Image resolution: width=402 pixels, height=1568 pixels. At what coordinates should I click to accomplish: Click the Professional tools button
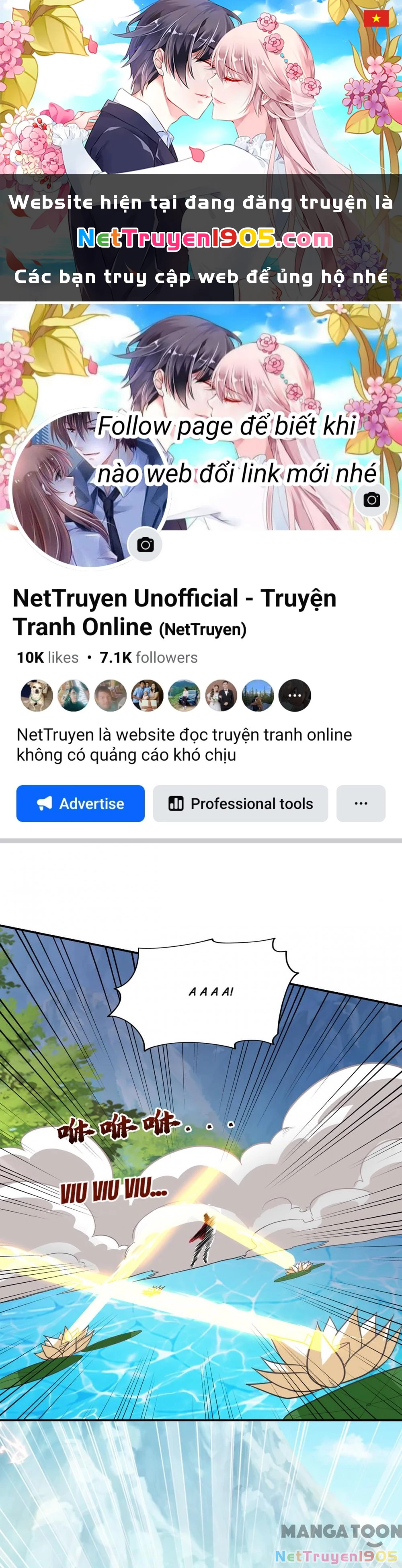240,803
